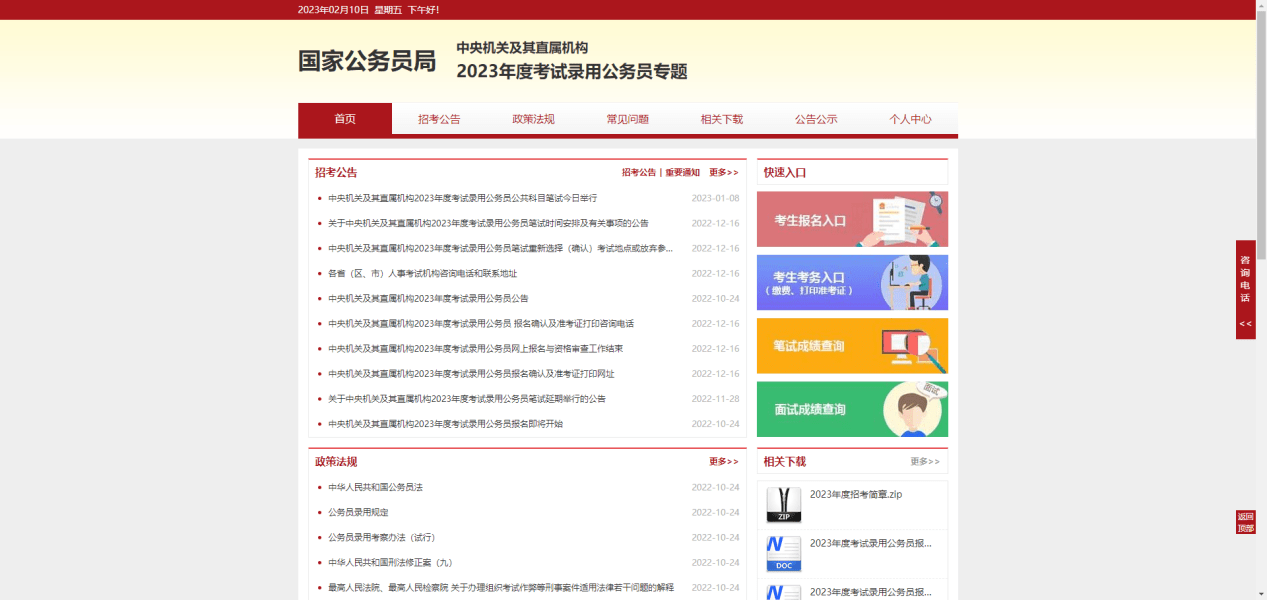The width and height of the screenshot is (1267, 600).
Task: Open the 考生报名入口 banner
Action: pos(852,219)
